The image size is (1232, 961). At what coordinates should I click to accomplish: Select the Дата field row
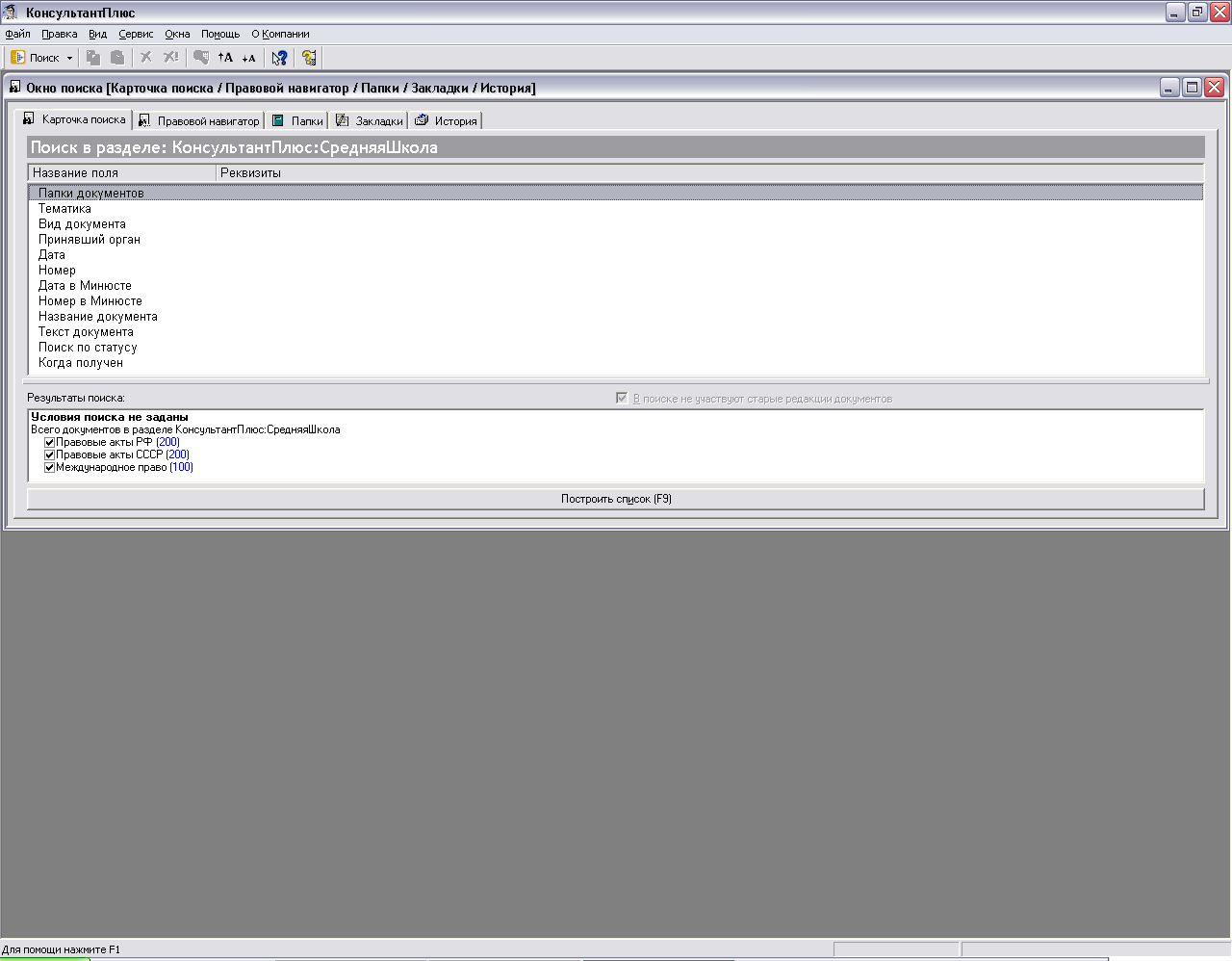click(x=616, y=254)
